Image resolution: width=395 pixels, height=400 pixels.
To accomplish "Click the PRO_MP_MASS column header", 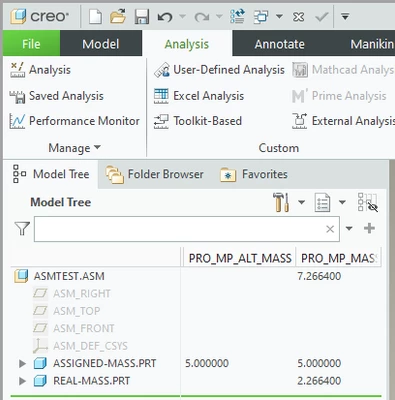I will point(339,258).
